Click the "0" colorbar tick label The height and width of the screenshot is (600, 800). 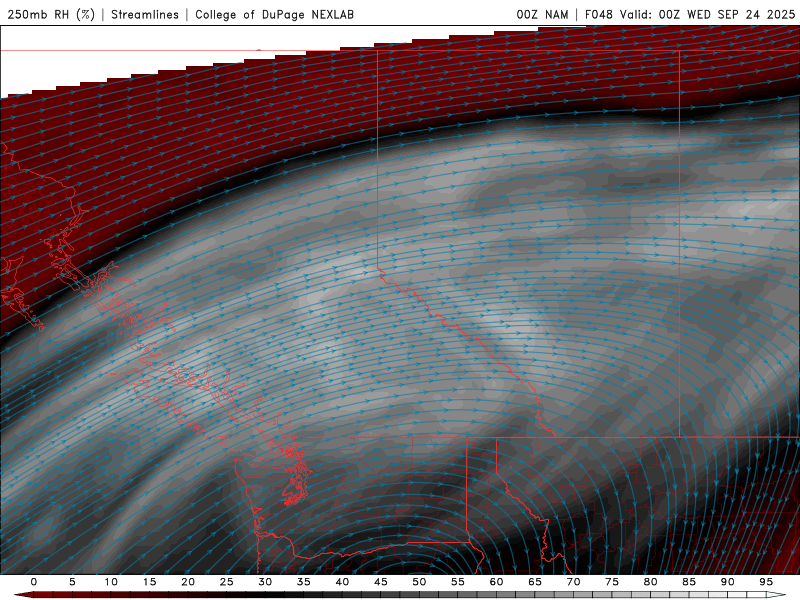point(34,582)
